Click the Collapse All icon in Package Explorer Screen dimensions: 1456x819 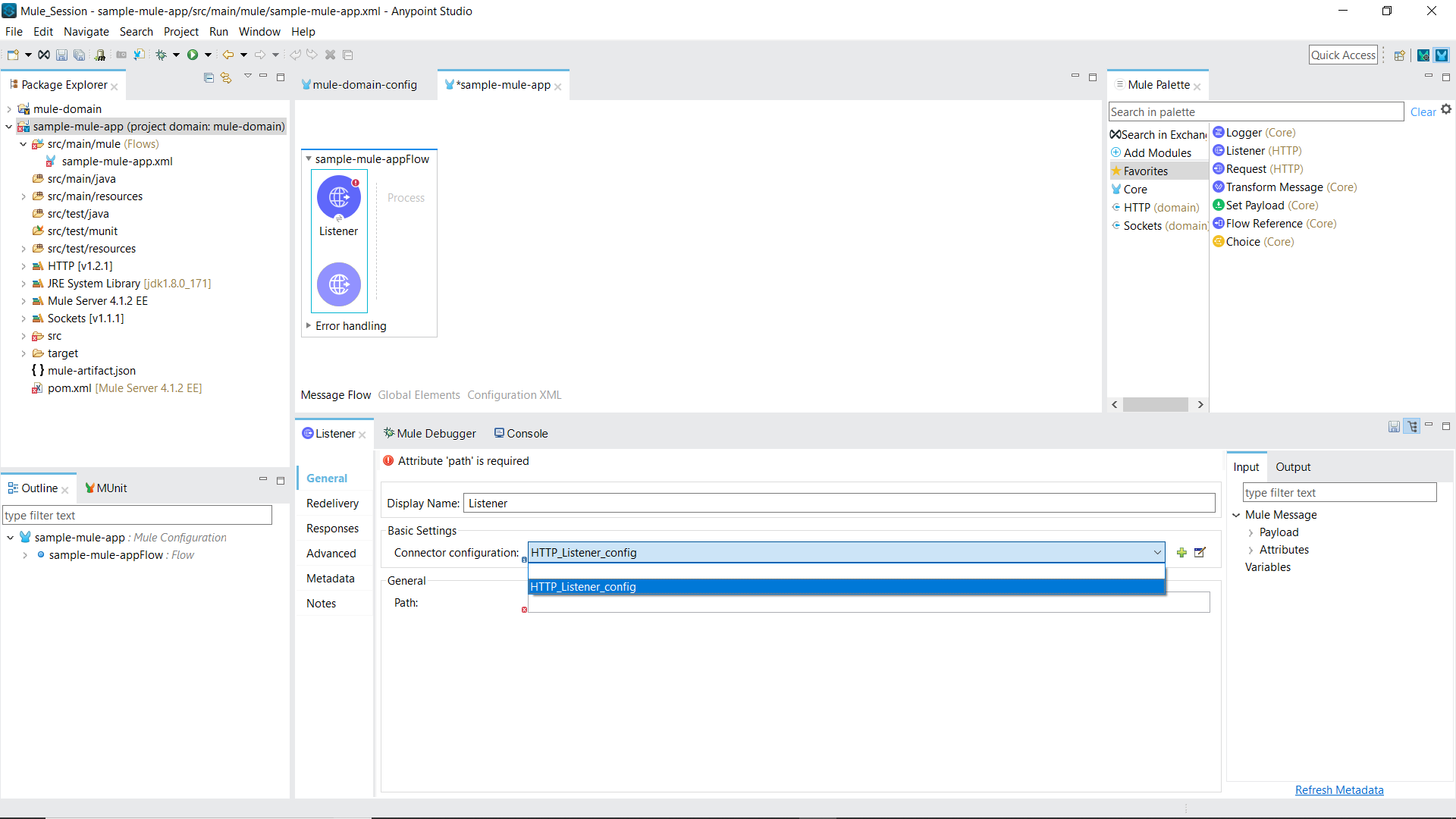209,77
